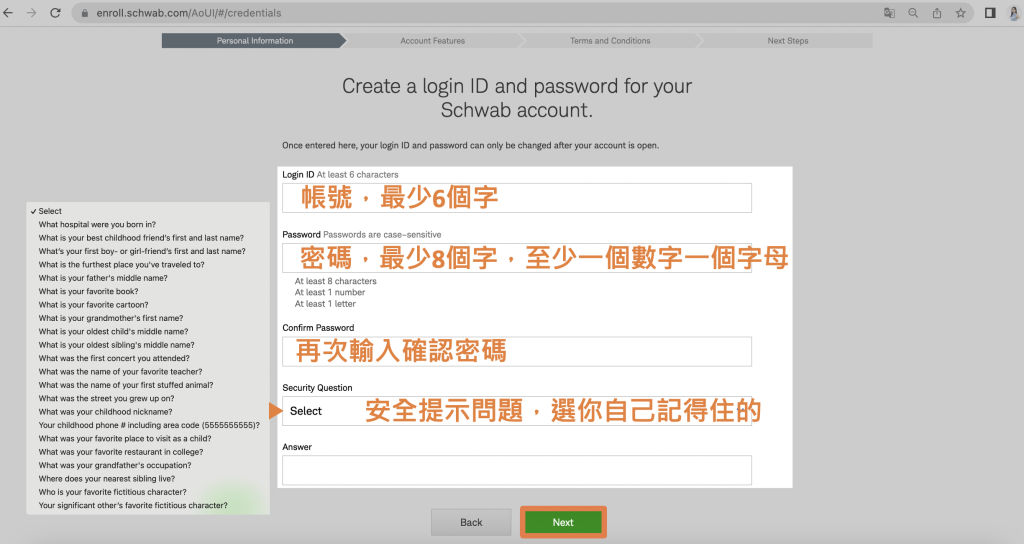Screen dimensions: 1024x544
Task: Click the share page icon
Action: (936, 13)
